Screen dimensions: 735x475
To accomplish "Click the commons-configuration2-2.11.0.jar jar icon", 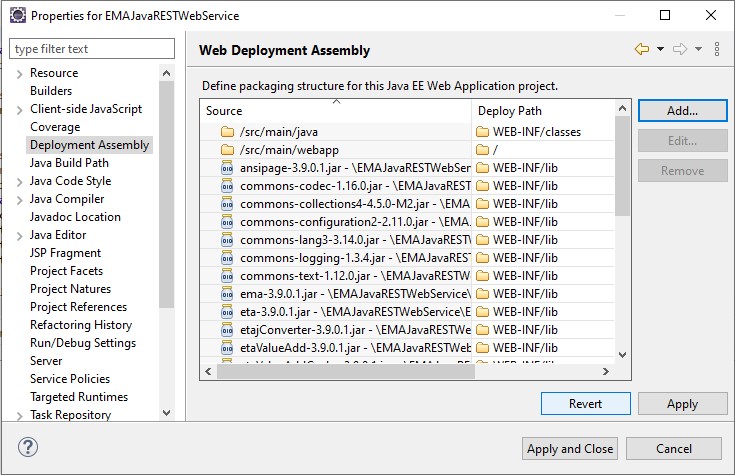I will 227,222.
